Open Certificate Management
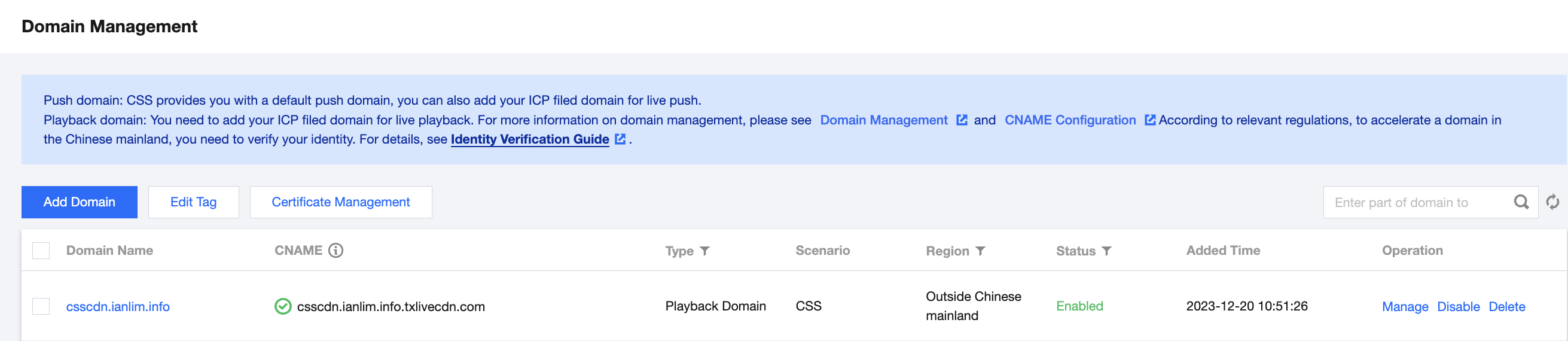 tap(341, 202)
